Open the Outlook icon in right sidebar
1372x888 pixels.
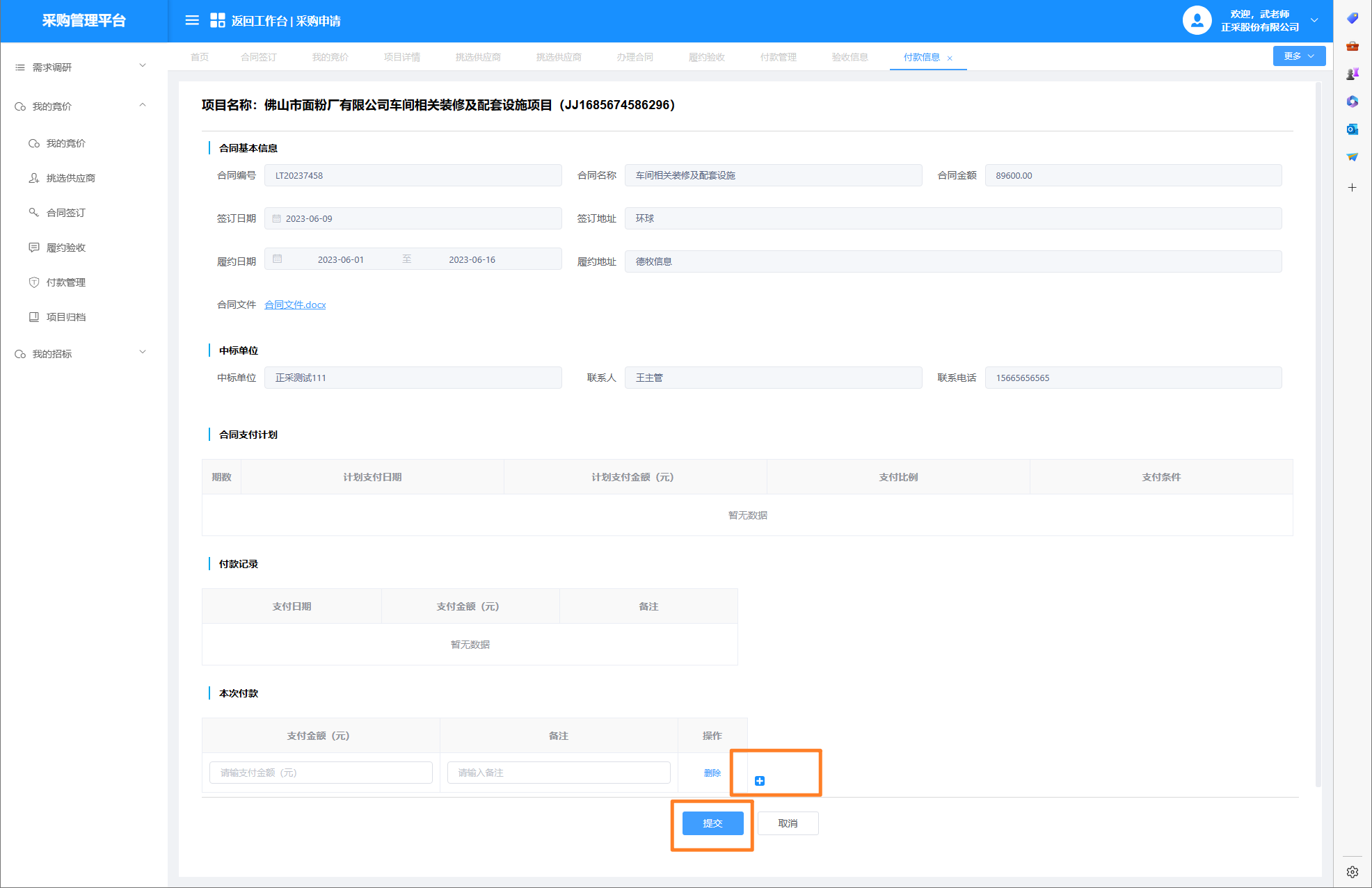(x=1352, y=129)
